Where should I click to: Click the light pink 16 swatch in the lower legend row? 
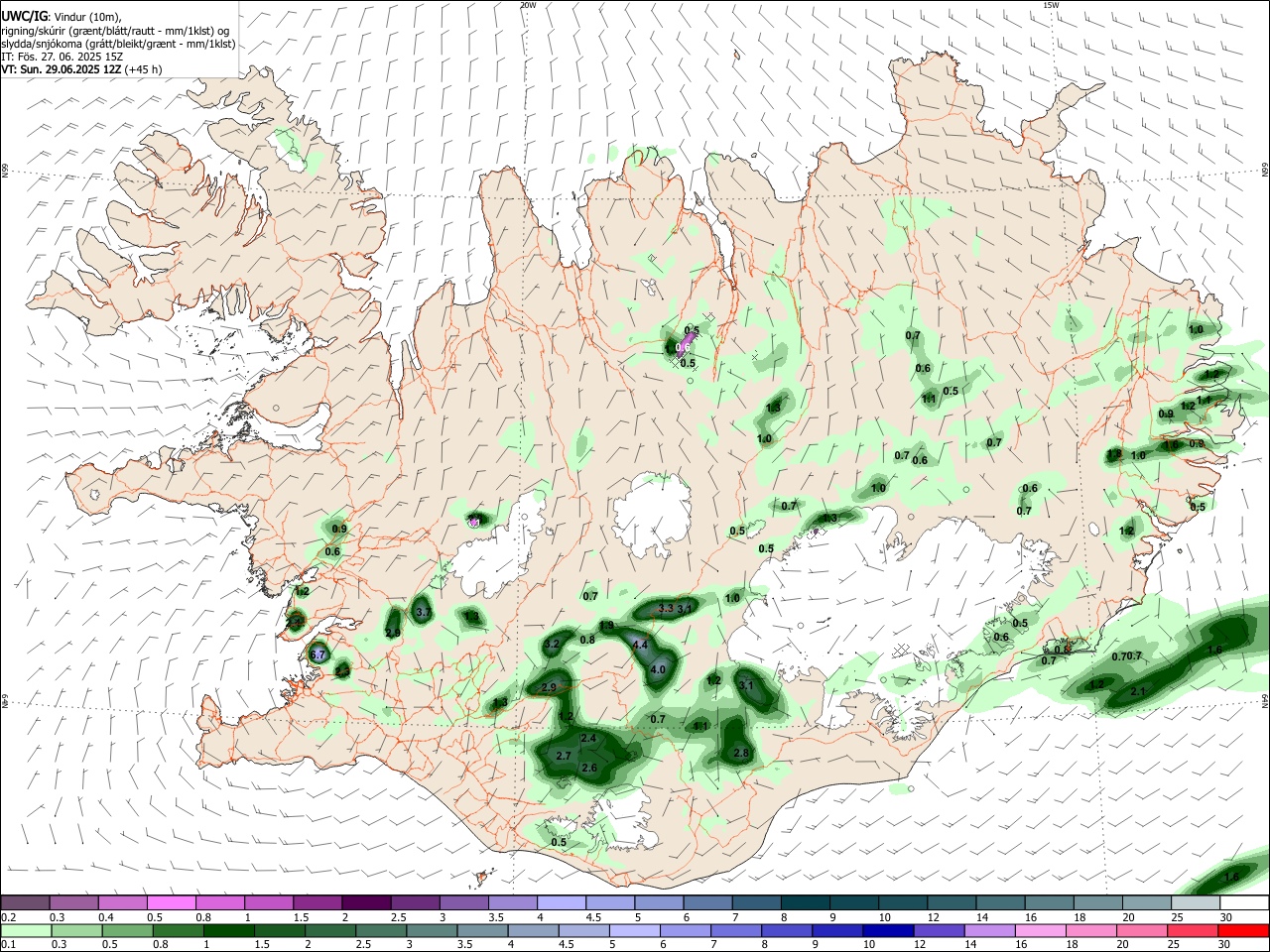(x=1042, y=930)
